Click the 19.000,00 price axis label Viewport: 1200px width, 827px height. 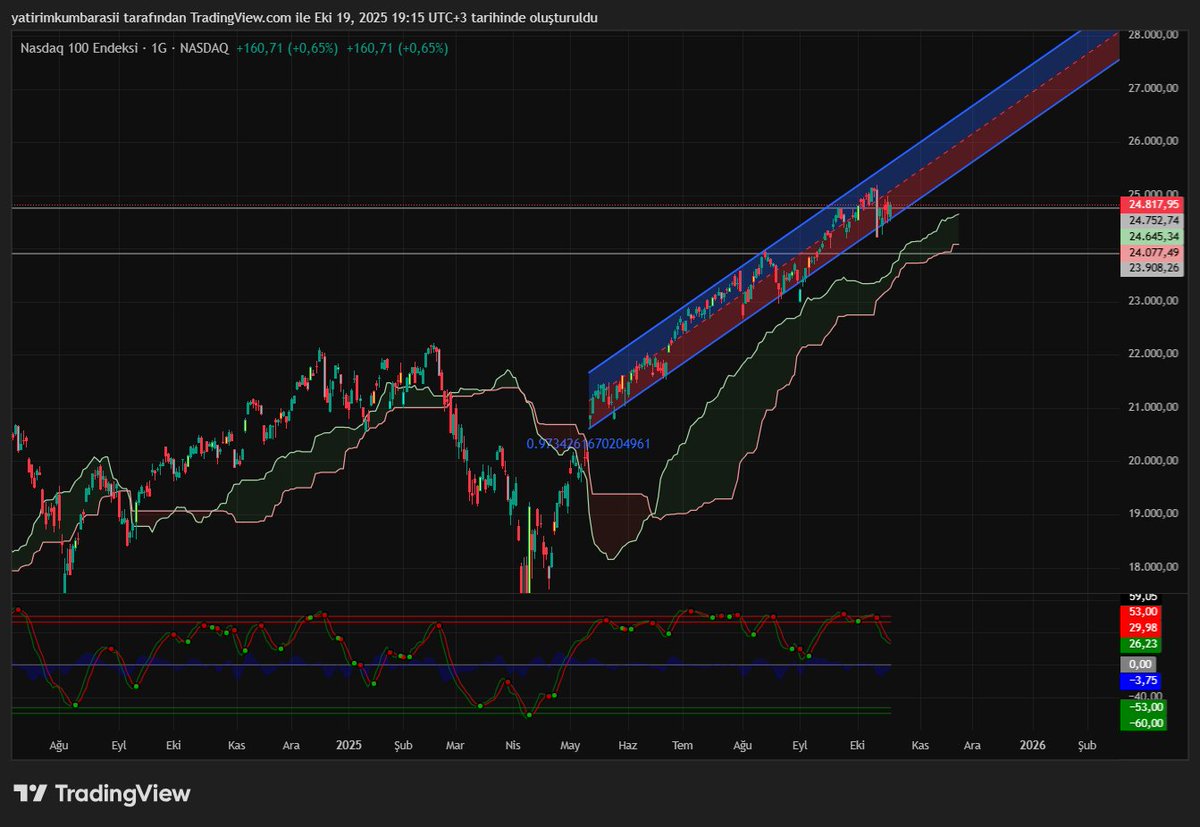coord(1155,514)
